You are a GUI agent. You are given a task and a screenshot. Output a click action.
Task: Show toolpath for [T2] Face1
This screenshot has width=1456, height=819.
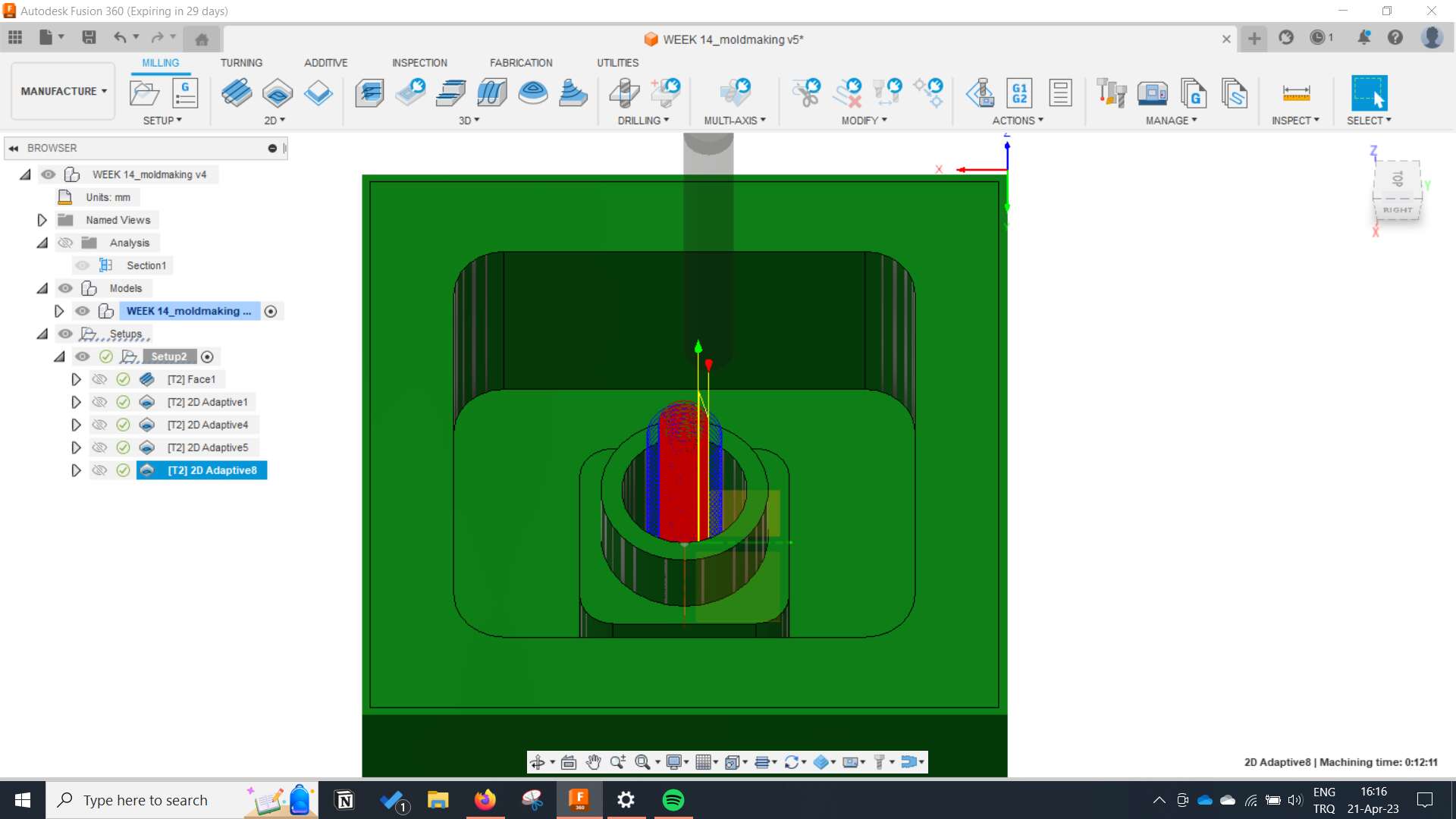[x=99, y=379]
